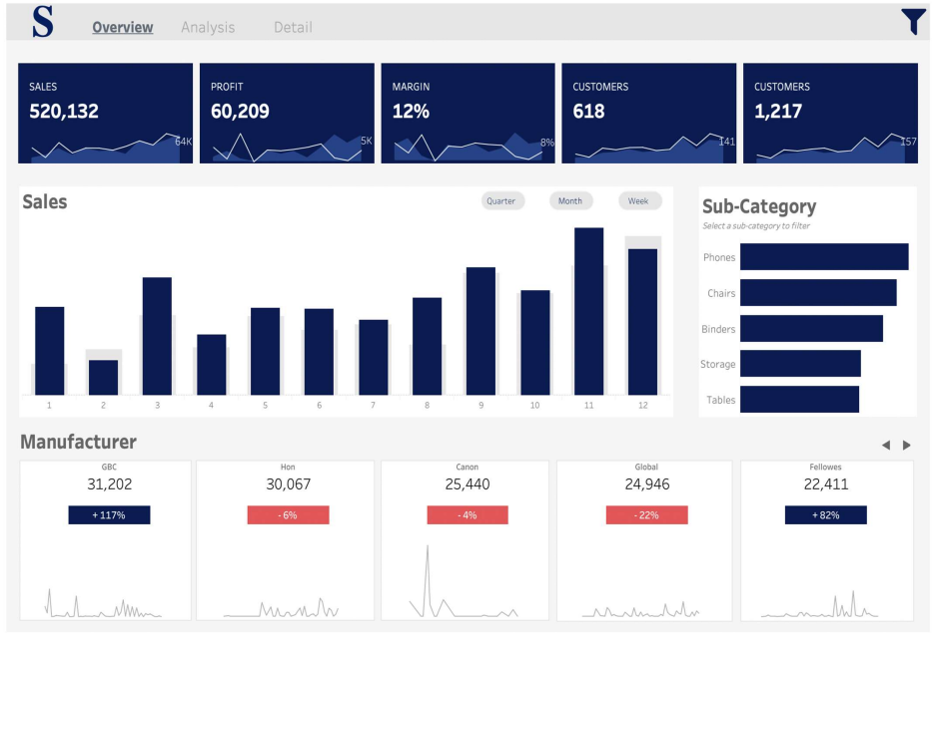Viewport: 936px width, 732px height.
Task: Open the Detail tab
Action: (x=293, y=27)
